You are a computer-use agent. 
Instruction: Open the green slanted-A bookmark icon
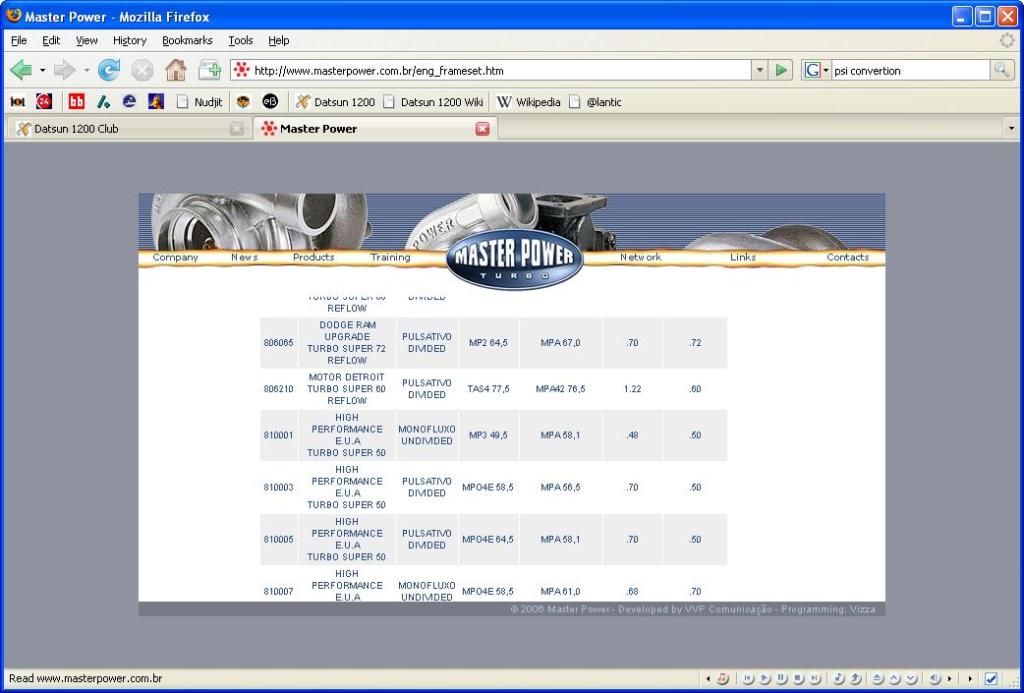click(x=103, y=102)
